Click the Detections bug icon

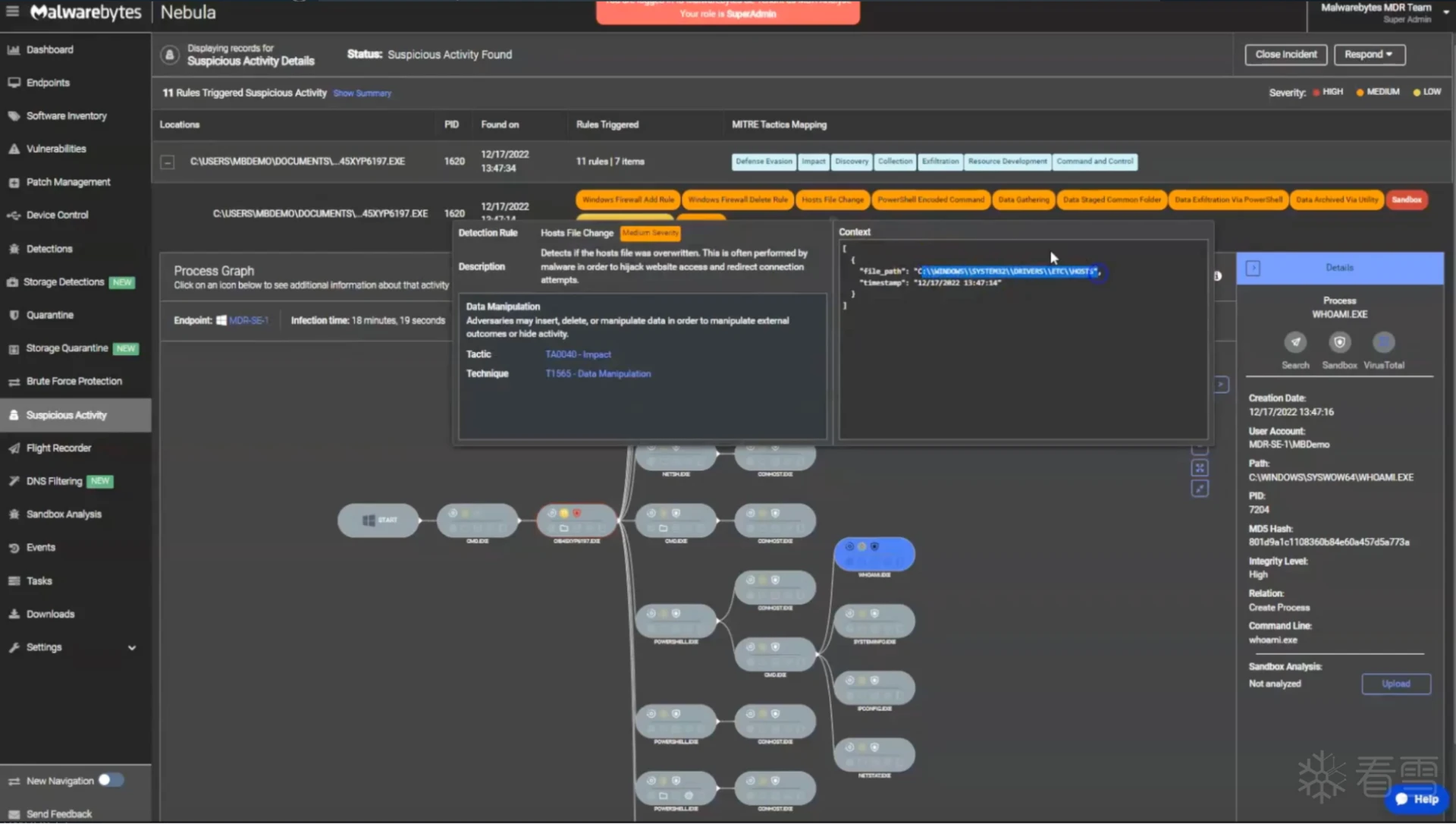pyautogui.click(x=14, y=249)
